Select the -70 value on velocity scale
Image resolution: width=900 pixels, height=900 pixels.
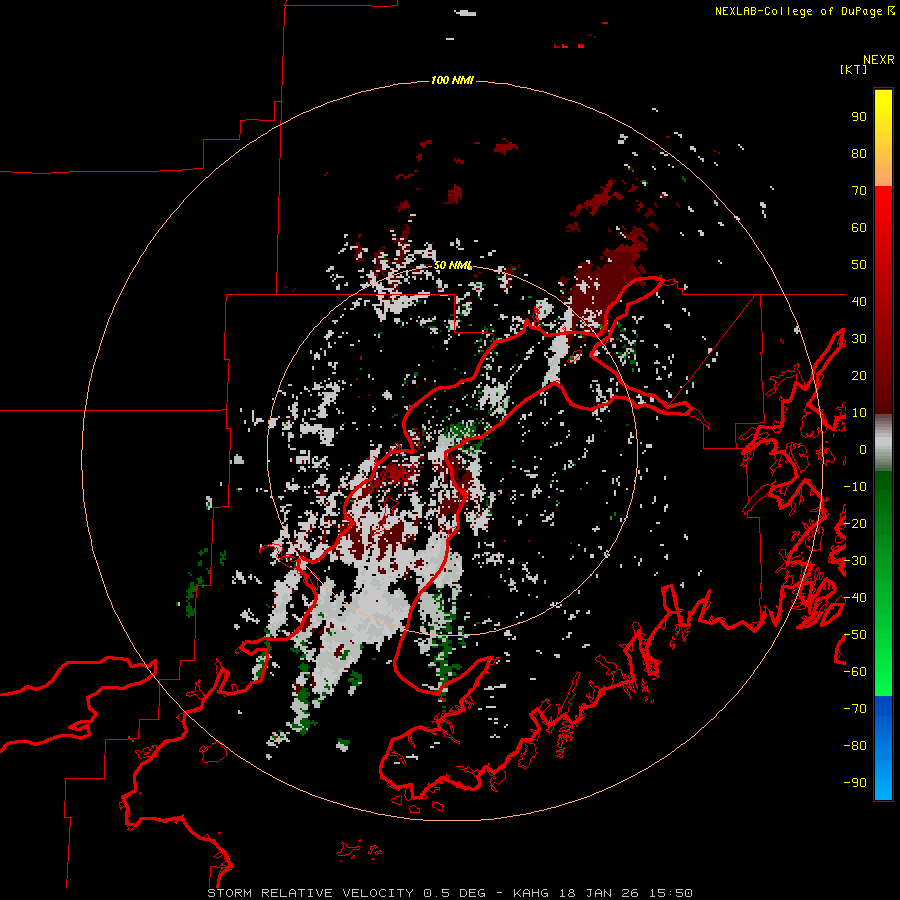pos(855,709)
